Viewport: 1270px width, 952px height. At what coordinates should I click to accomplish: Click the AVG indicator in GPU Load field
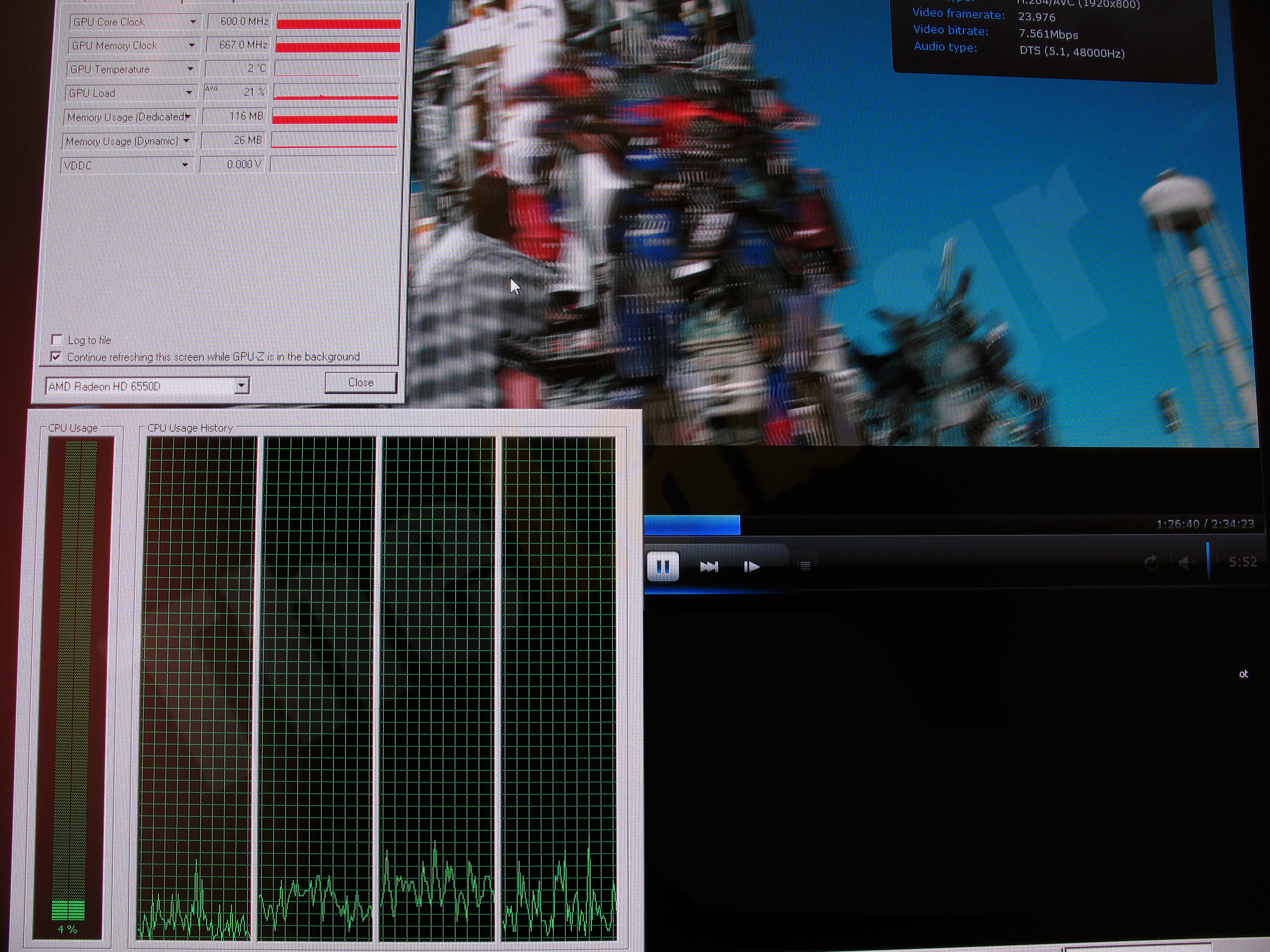pos(211,88)
